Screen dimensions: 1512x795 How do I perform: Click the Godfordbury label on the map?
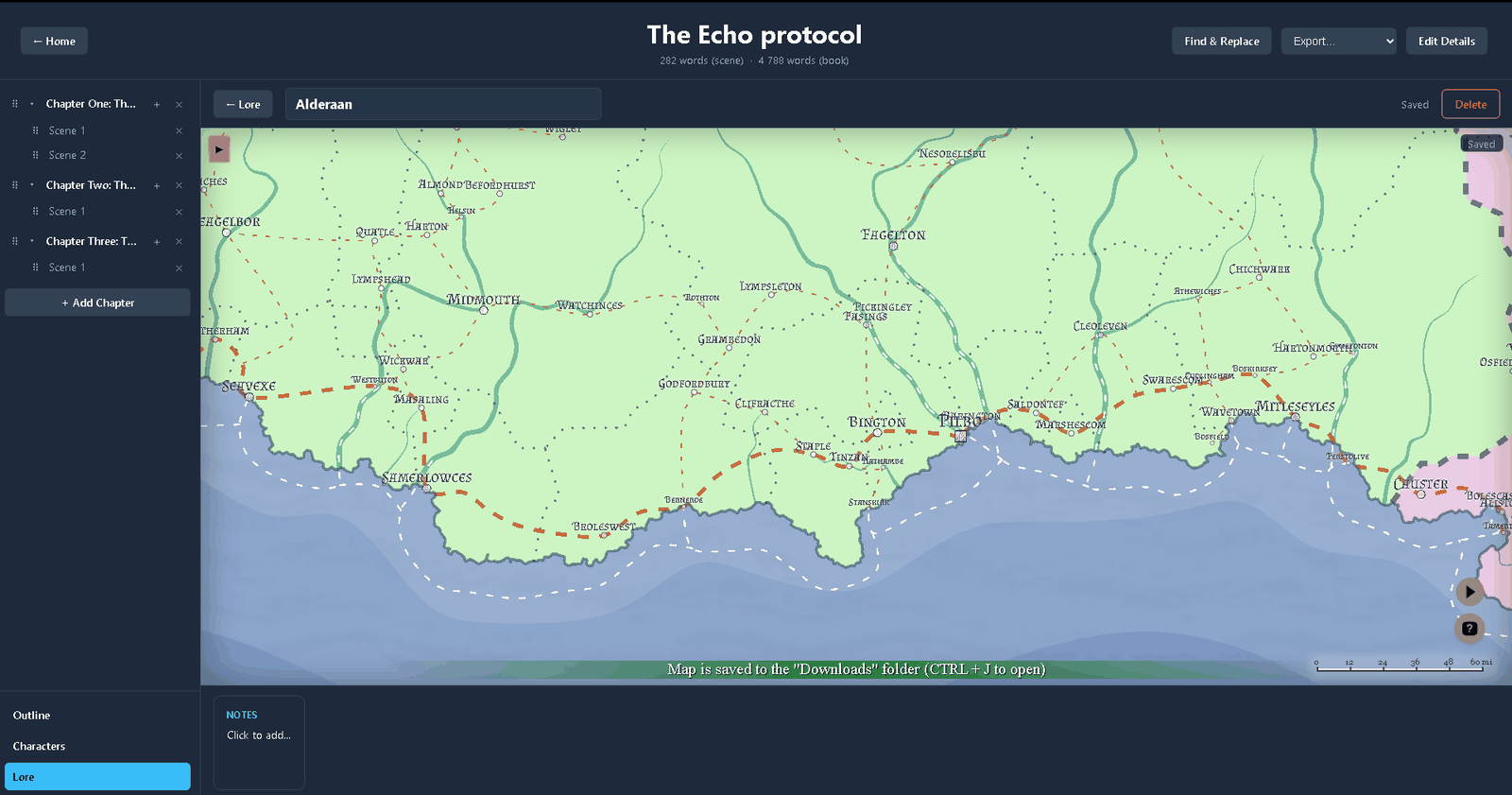point(694,385)
